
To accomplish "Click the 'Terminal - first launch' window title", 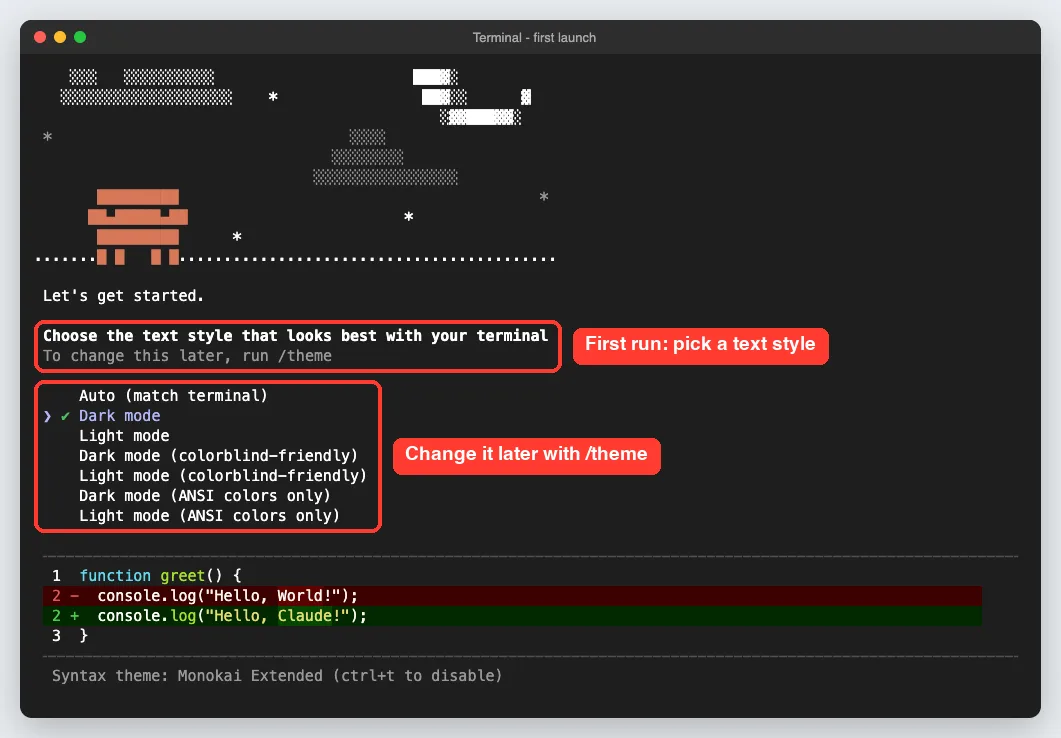I will pyautogui.click(x=534, y=38).
